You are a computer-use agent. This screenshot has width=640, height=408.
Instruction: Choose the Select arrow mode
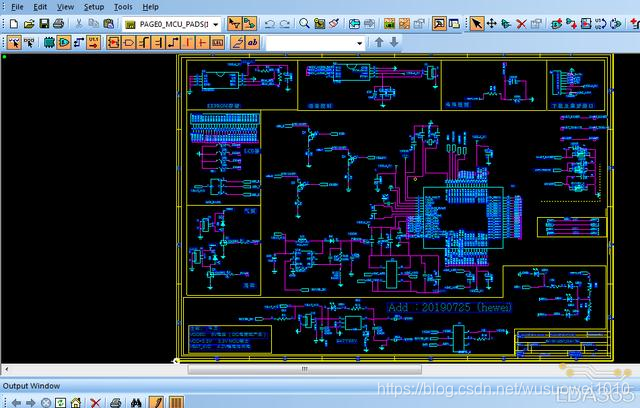[x=476, y=24]
